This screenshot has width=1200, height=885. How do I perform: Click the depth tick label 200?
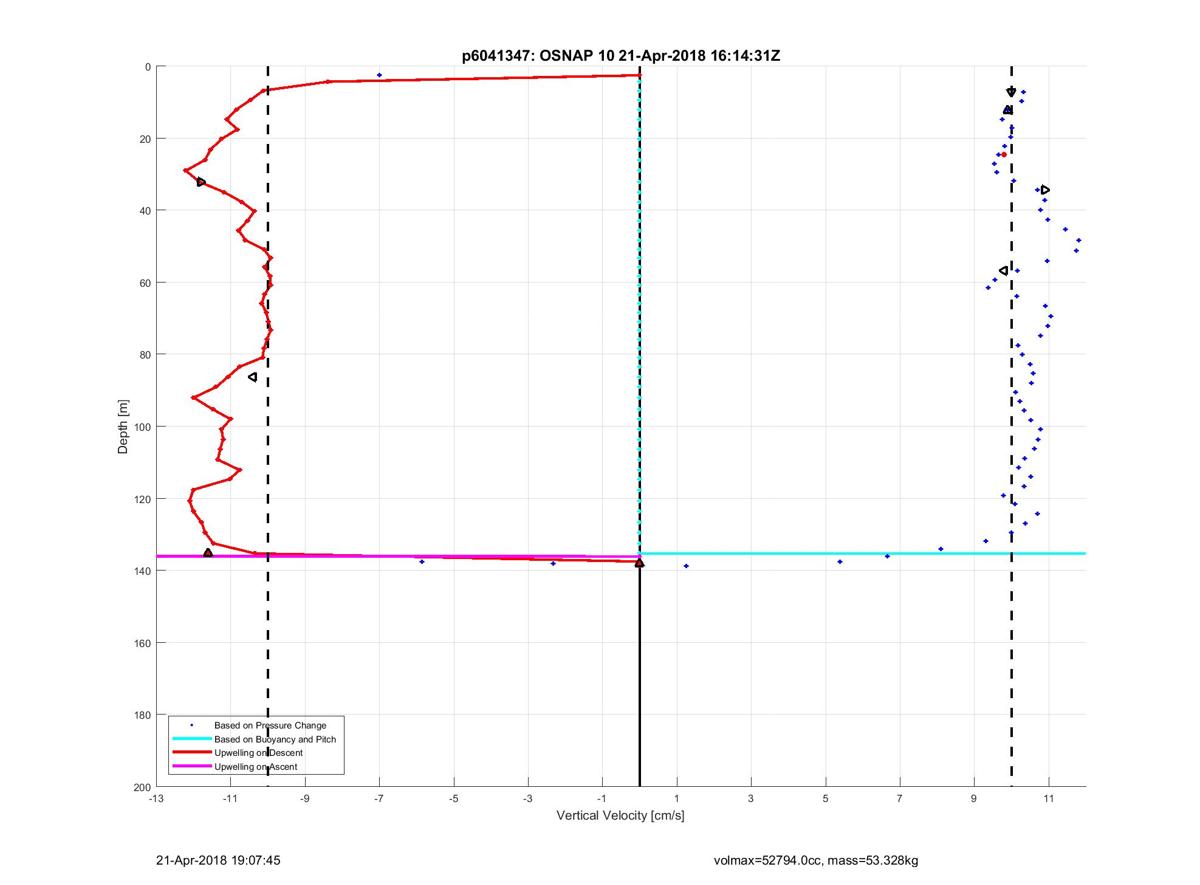click(x=141, y=787)
